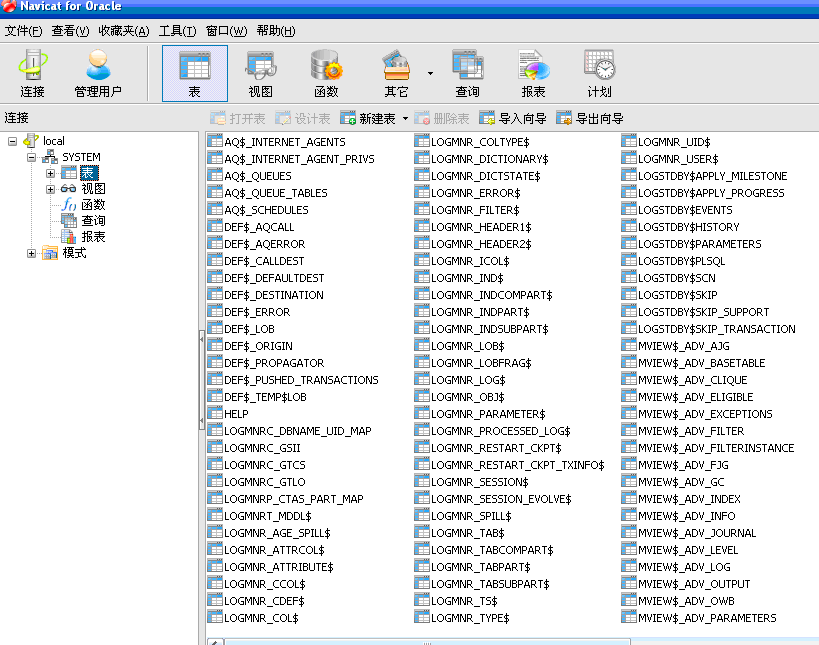The image size is (819, 645).
Task: Expand the 模式 tree node
Action: (31, 253)
